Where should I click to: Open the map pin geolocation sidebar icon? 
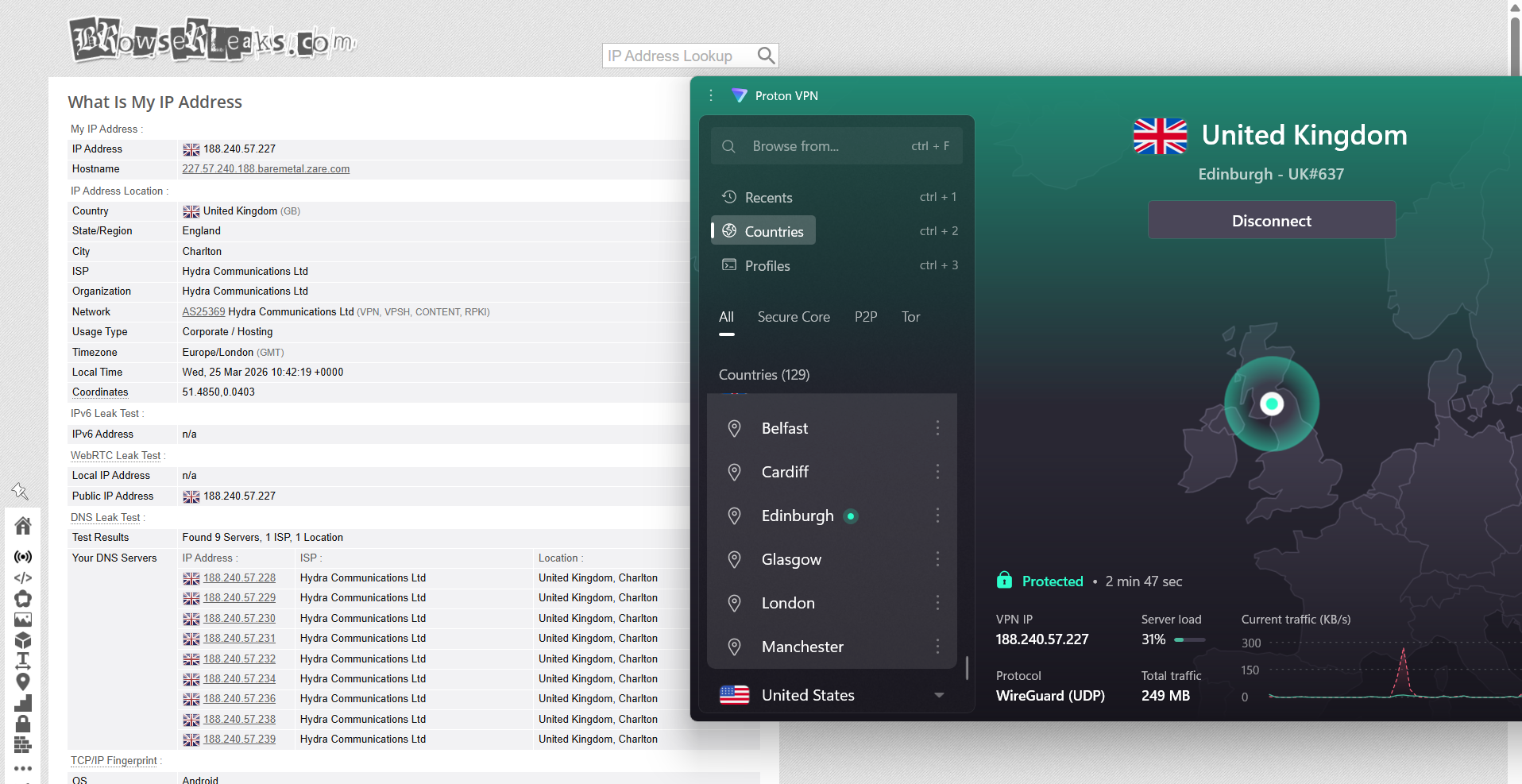pos(23,682)
